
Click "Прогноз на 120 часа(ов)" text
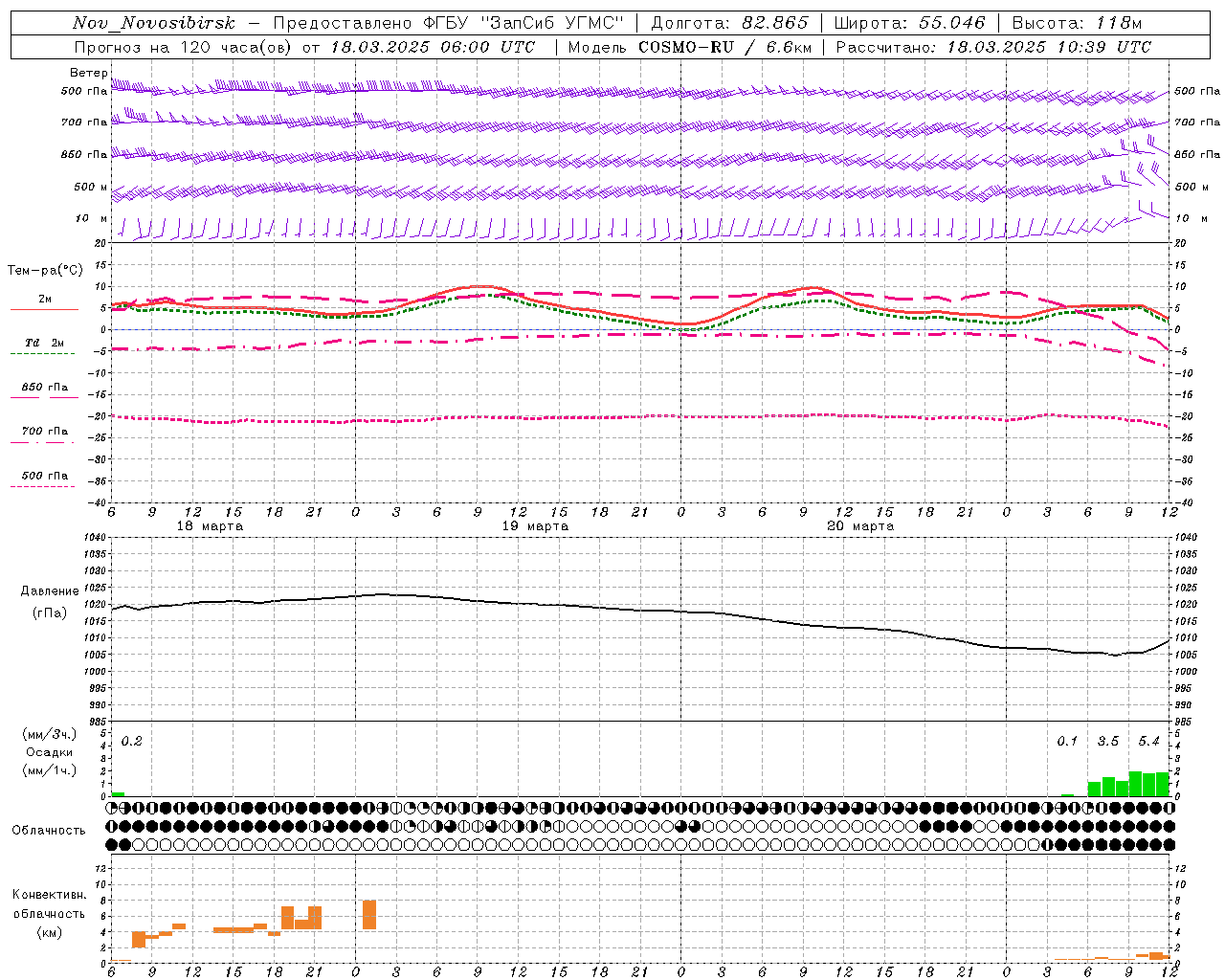pyautogui.click(x=185, y=47)
